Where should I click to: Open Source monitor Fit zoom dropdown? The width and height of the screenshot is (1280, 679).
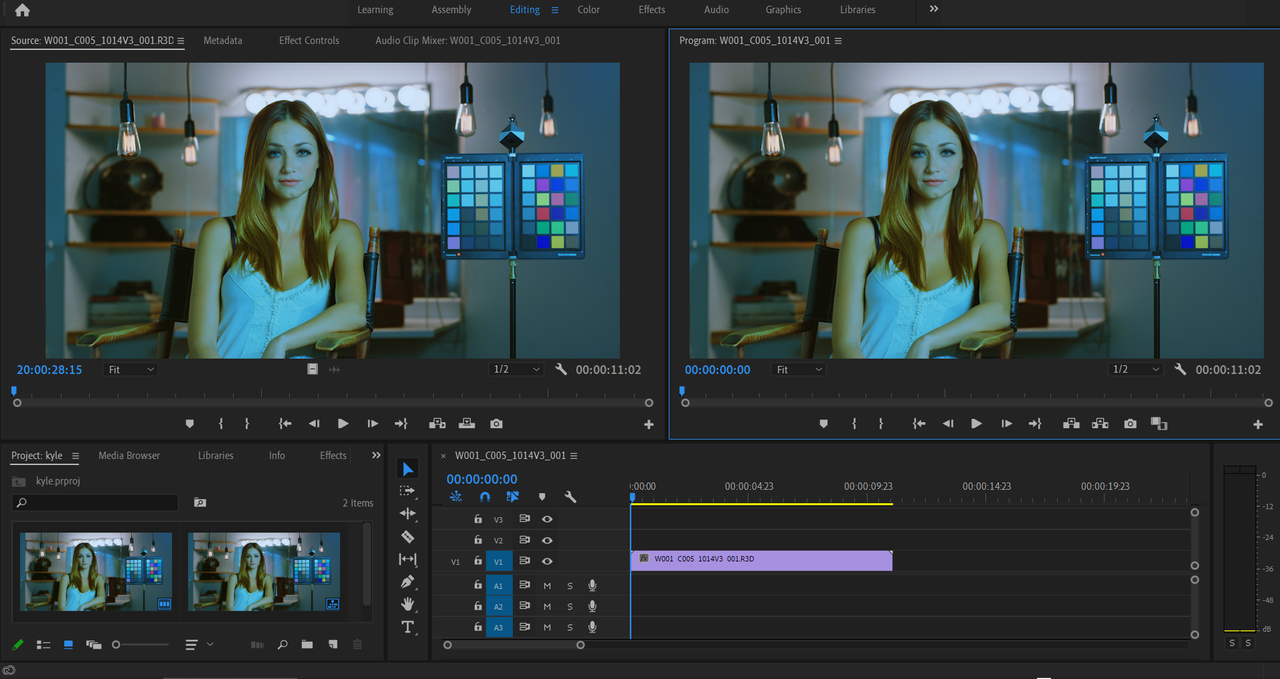[131, 369]
